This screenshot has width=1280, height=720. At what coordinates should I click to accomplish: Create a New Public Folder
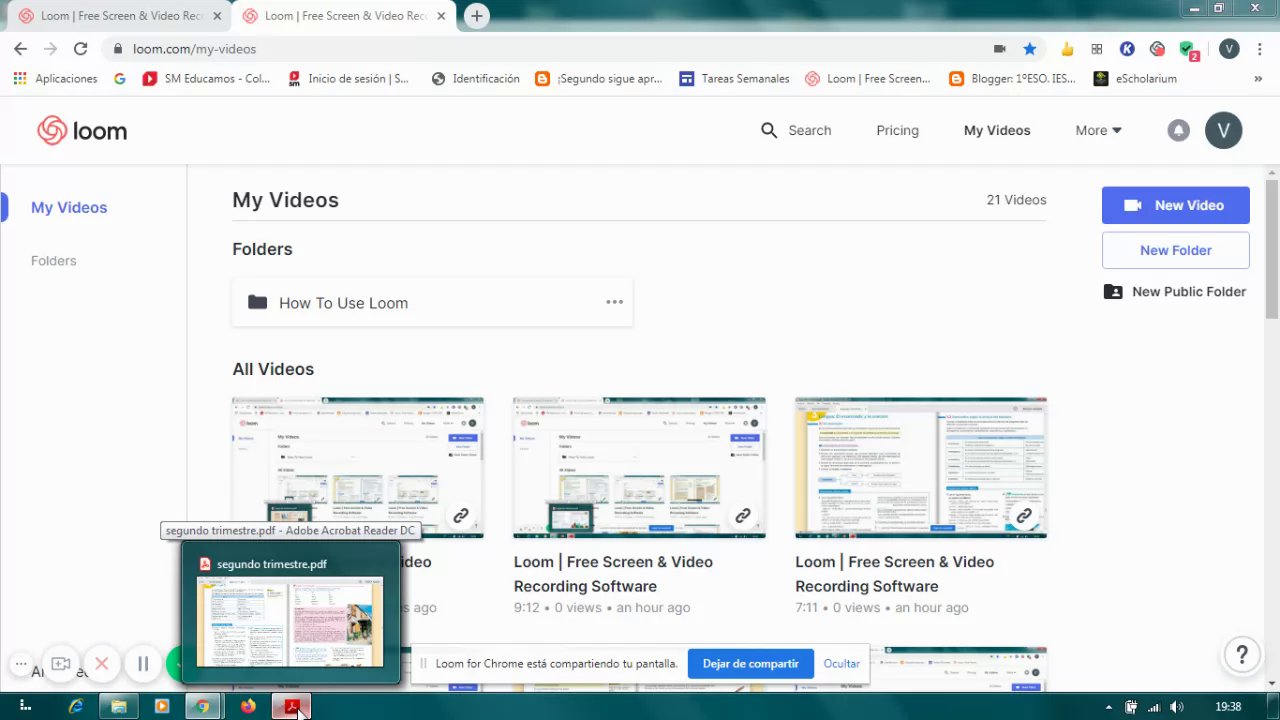1175,291
